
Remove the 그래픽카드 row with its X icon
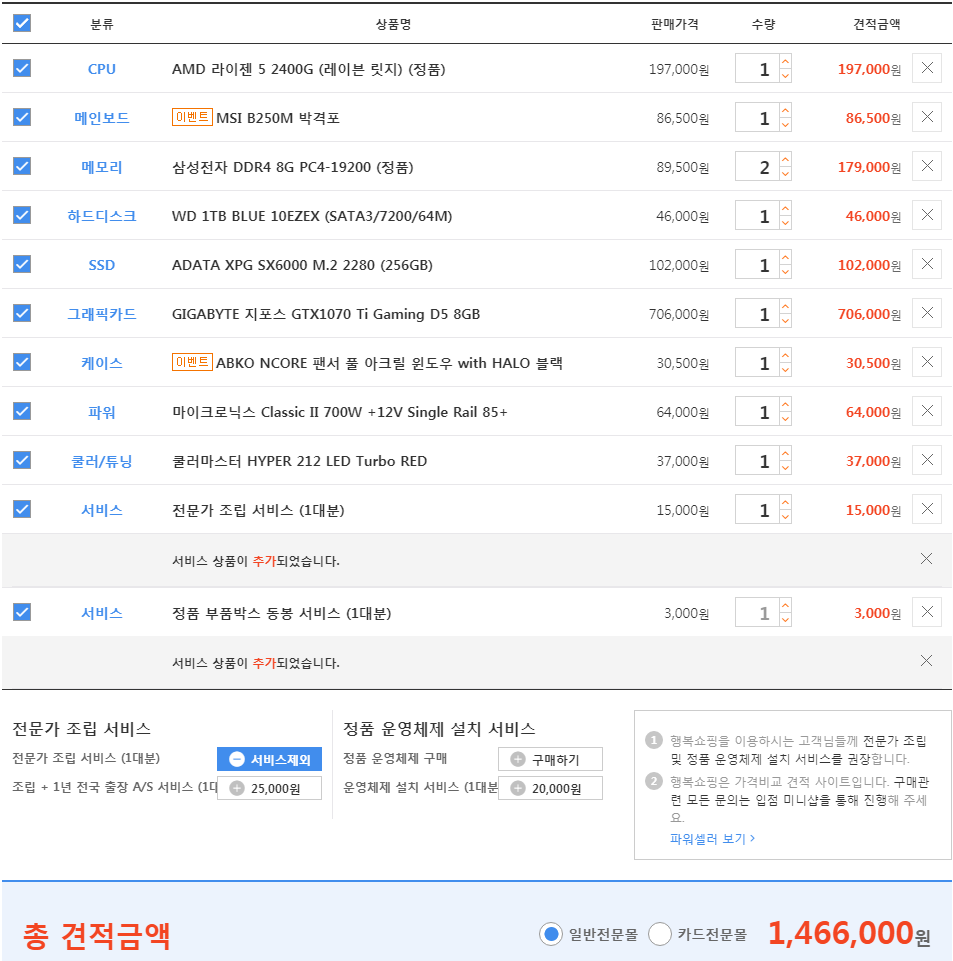[927, 313]
